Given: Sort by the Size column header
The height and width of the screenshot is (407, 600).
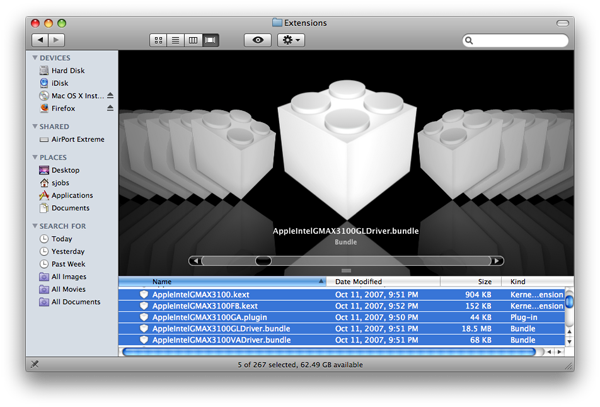Looking at the screenshot, I should (x=471, y=282).
